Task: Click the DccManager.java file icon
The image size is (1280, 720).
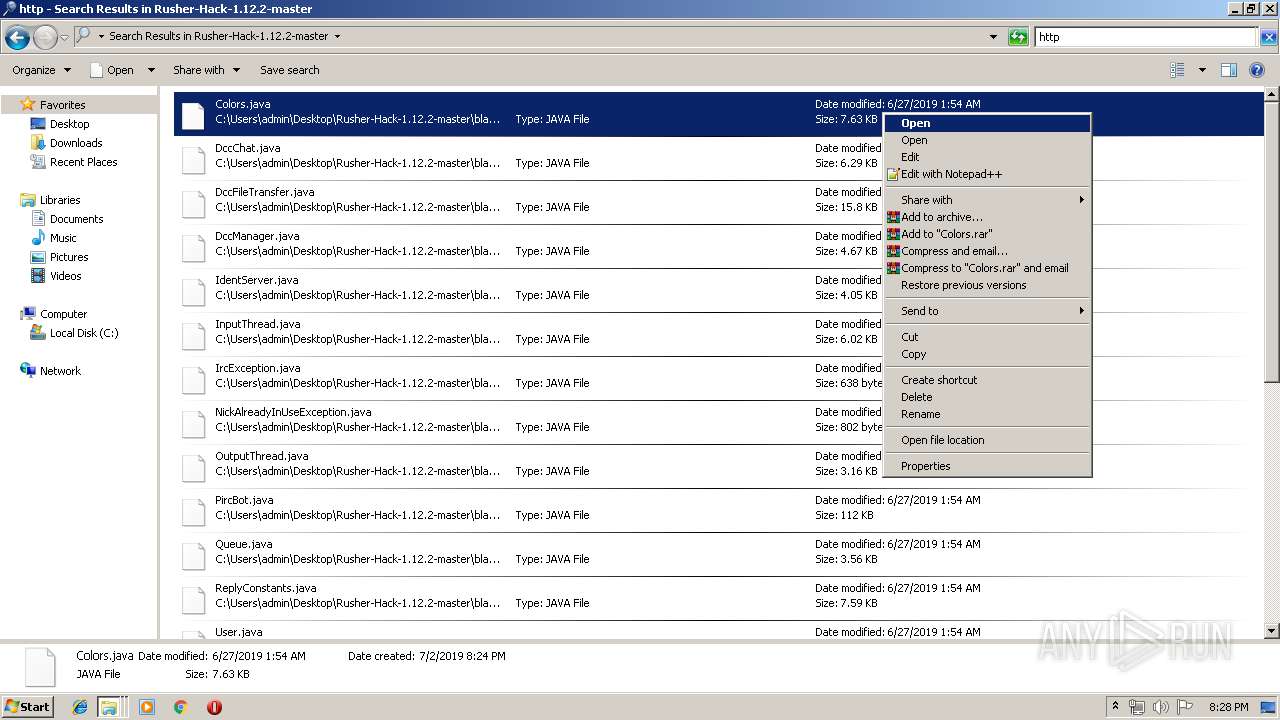Action: pos(193,246)
